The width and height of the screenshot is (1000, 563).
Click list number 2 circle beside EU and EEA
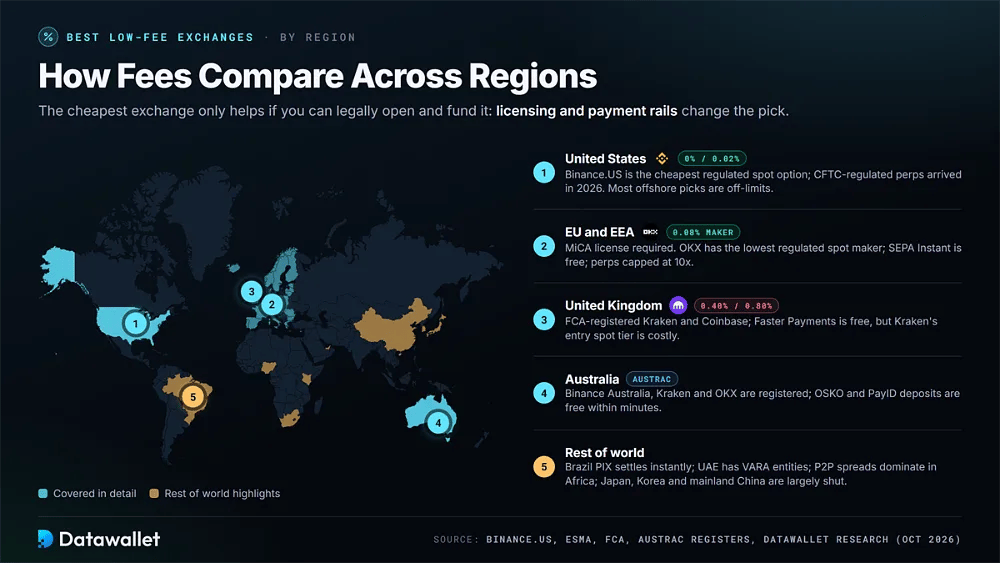point(544,246)
